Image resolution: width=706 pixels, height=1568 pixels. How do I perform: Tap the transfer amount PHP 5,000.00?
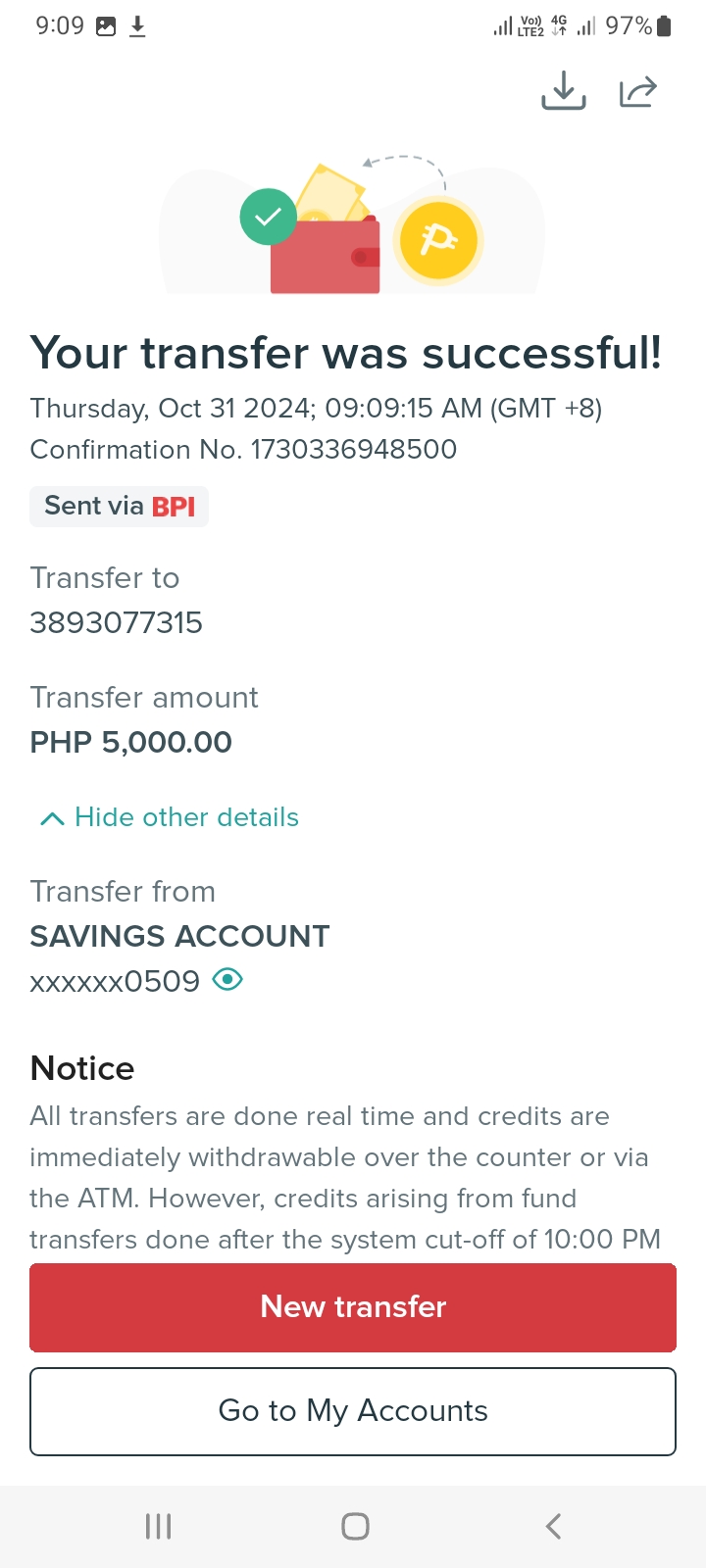pos(130,743)
